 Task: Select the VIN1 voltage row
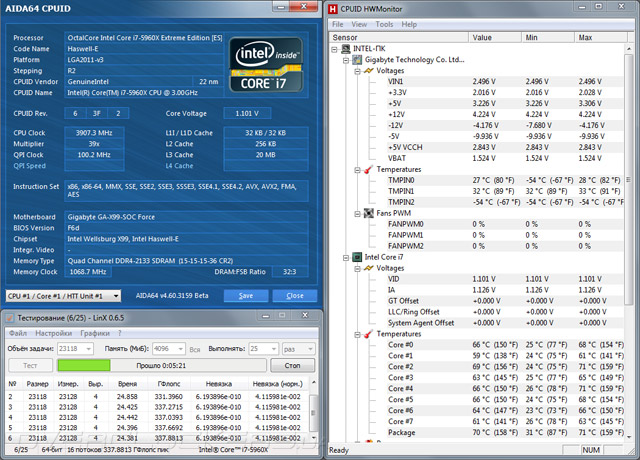505,82
